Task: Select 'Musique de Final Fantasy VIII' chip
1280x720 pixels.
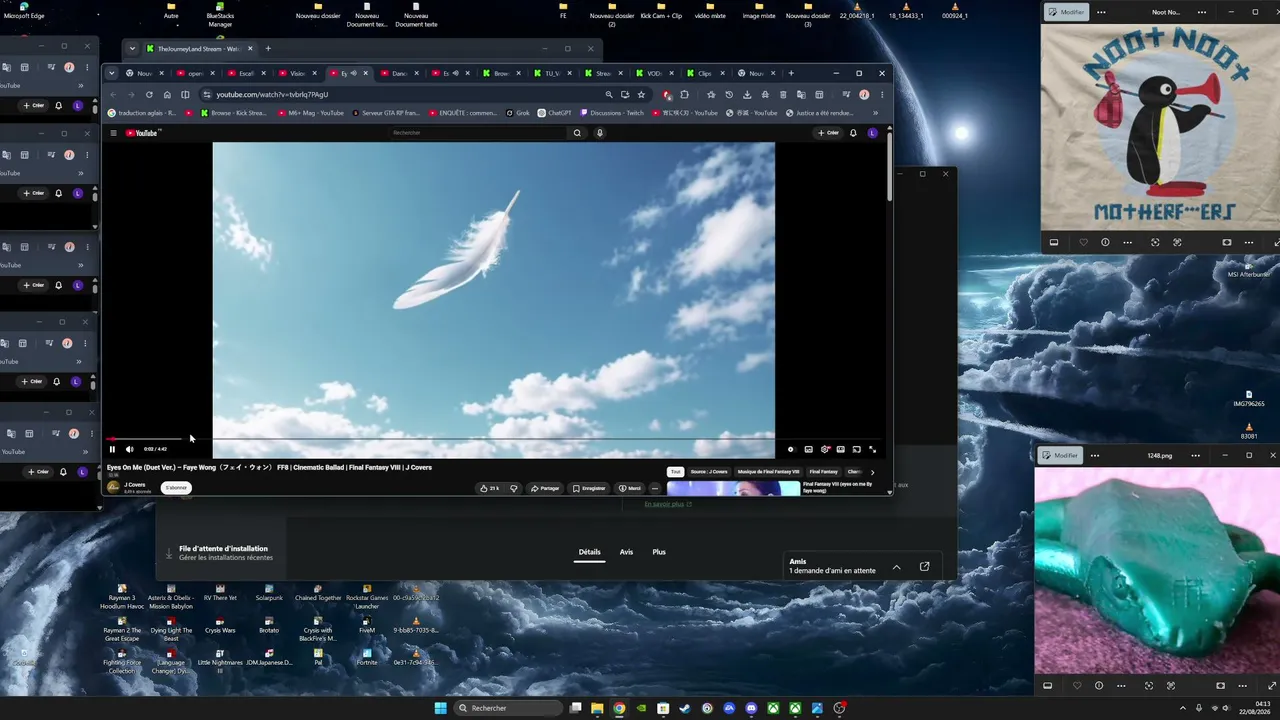Action: click(x=768, y=472)
